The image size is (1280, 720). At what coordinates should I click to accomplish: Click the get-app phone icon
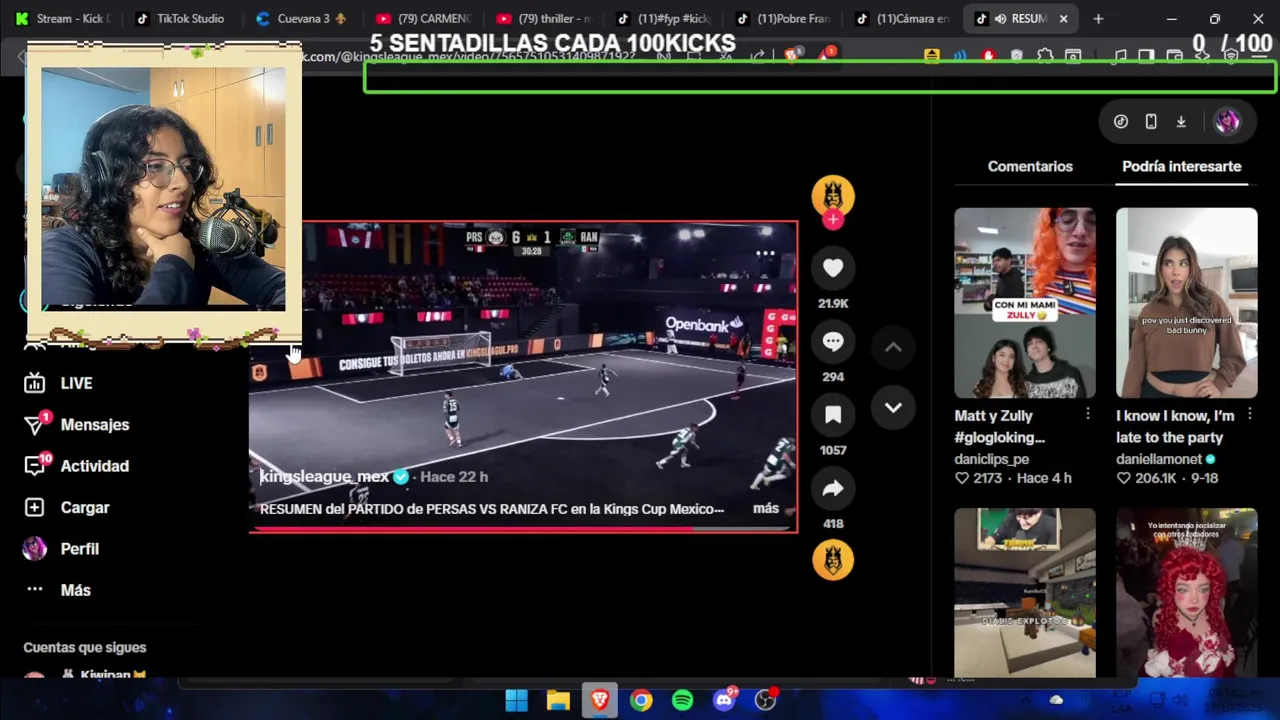point(1151,122)
